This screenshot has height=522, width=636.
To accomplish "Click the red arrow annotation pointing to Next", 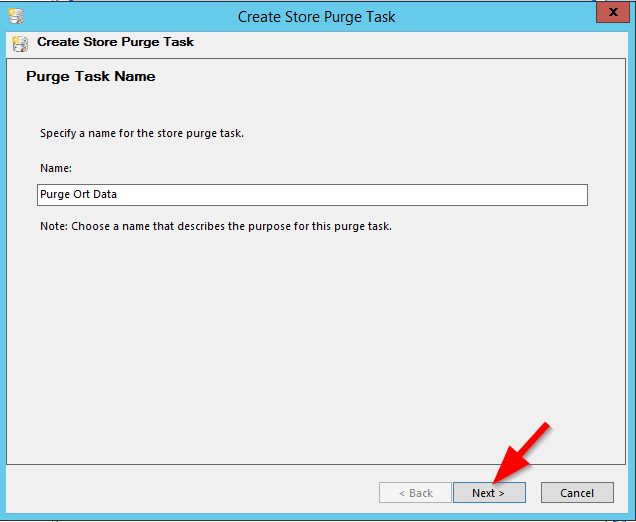I will coord(521,453).
